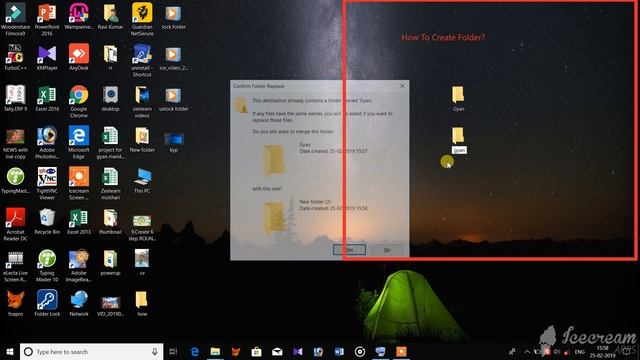
Task: Select the zeeleam videos folder
Action: coord(142,101)
